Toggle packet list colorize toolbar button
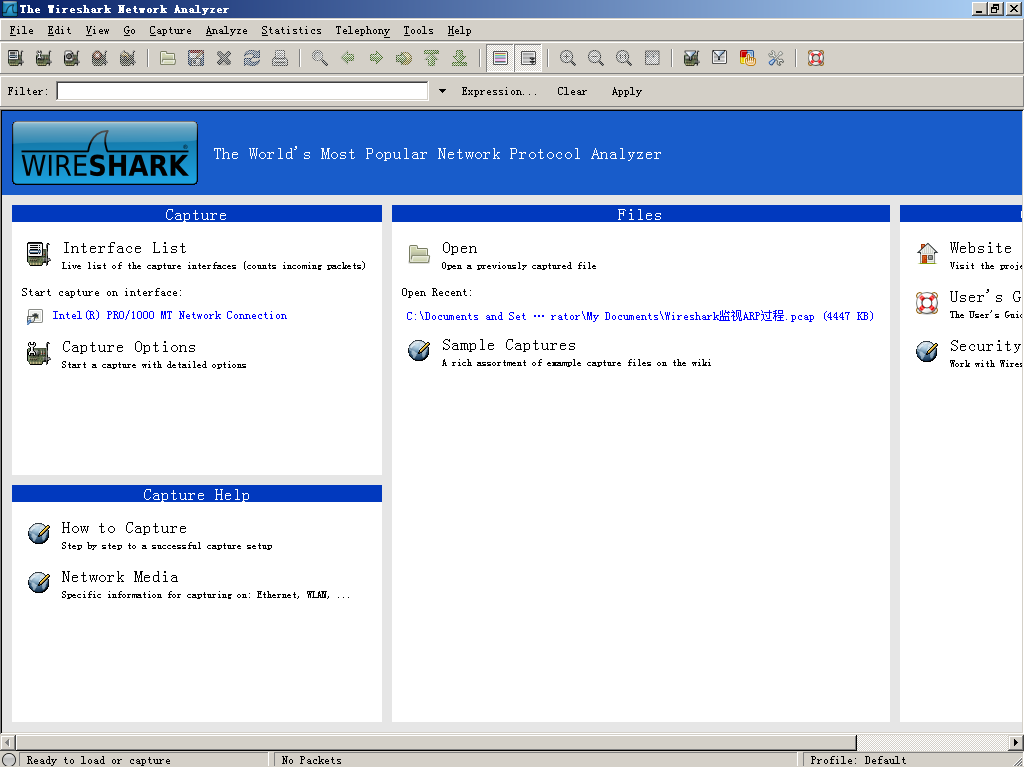Viewport: 1024px width, 768px height. coord(500,58)
